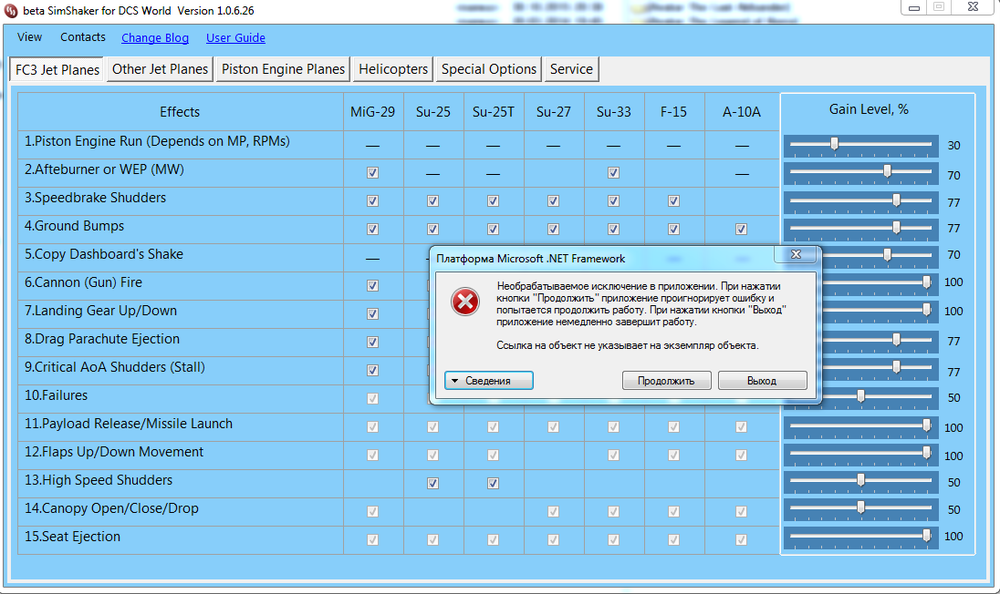Toggle Cannon Fire checkbox for MiG-29
1000x594 pixels.
tap(372, 286)
